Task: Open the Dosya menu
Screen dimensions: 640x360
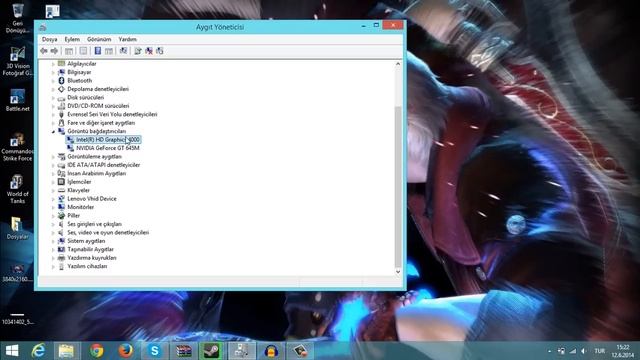Action: coord(49,39)
